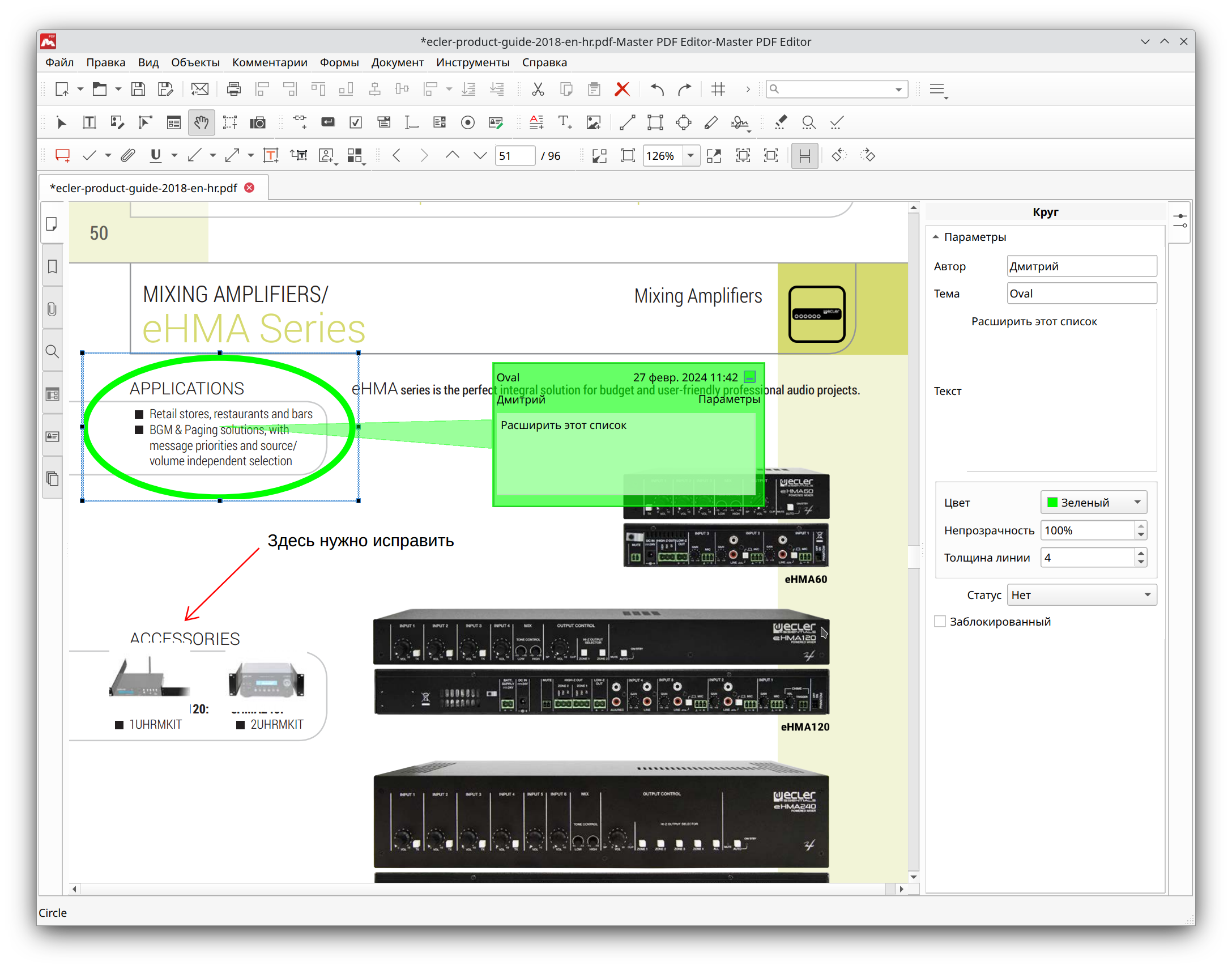Open the Bookmarks side panel
Screen dimensions: 1232x969
coord(52,267)
